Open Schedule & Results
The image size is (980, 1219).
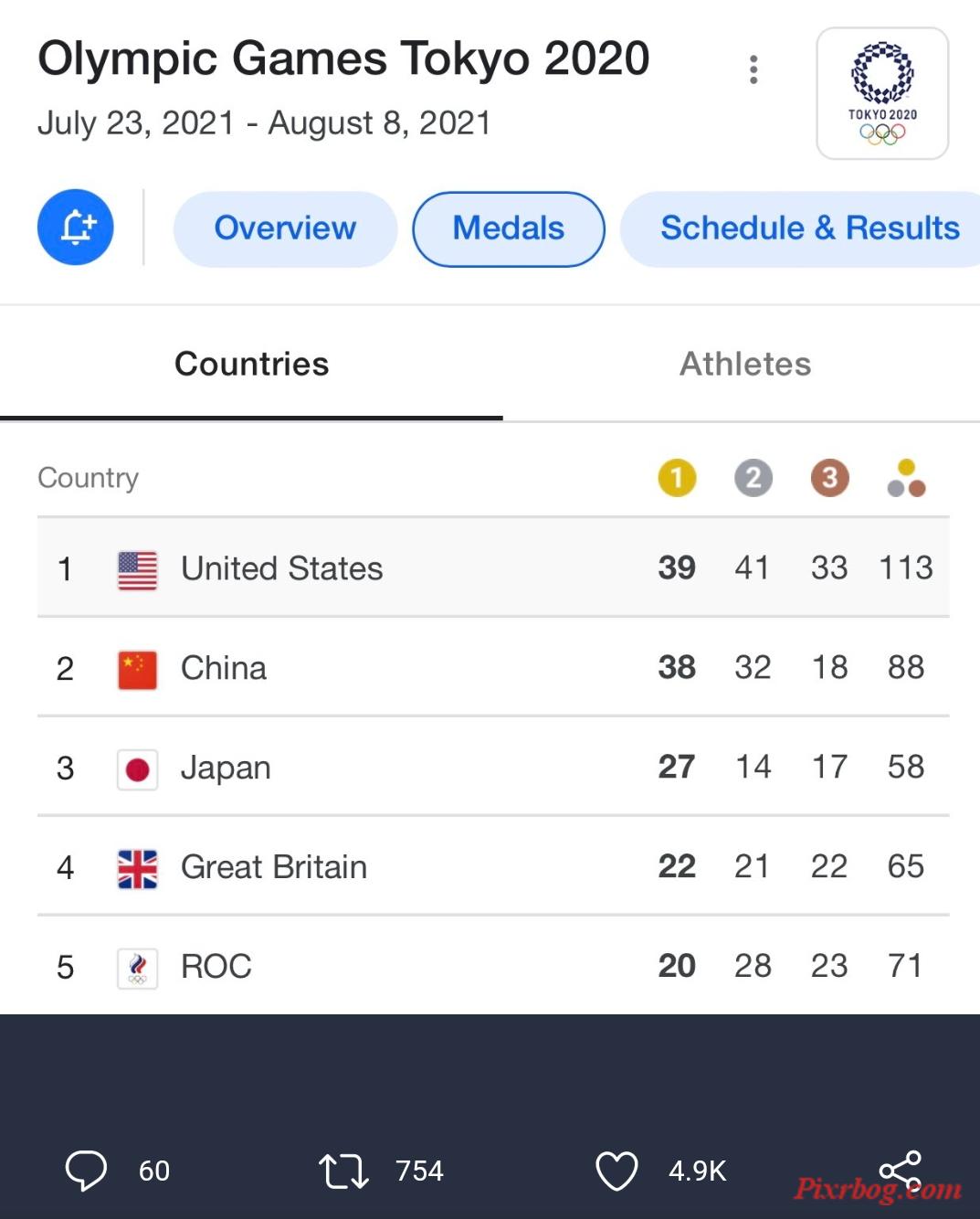click(x=800, y=228)
